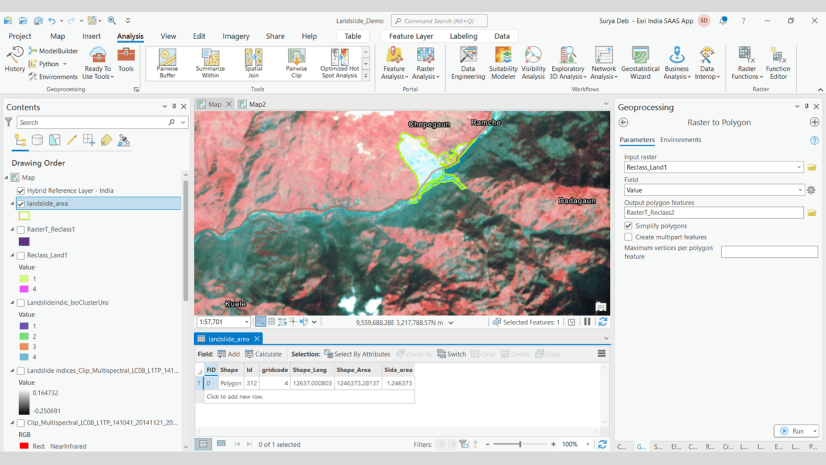This screenshot has height=465, width=826.
Task: Select List By Drawing Order icon
Action: (x=20, y=140)
